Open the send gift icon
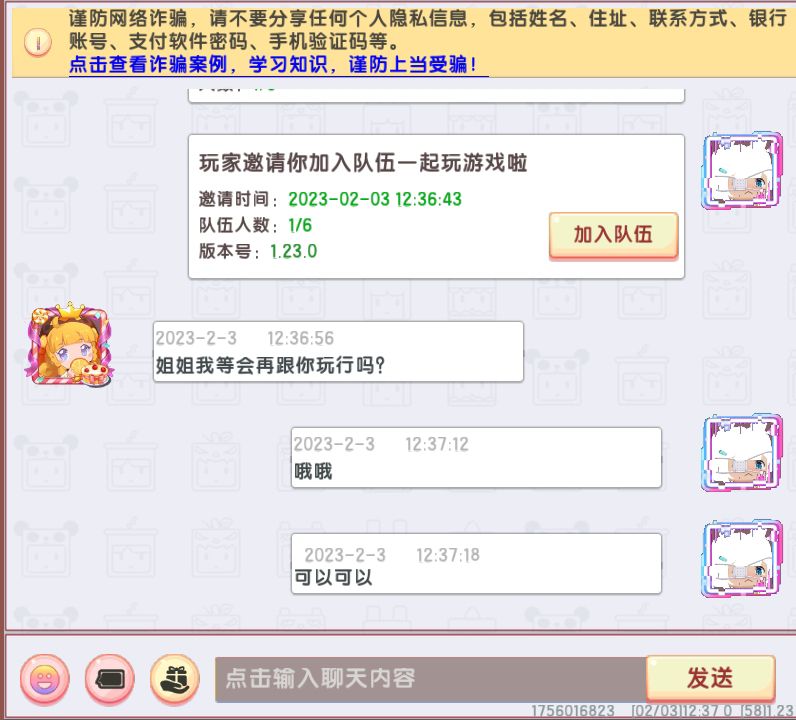This screenshot has width=796, height=720. click(x=175, y=679)
